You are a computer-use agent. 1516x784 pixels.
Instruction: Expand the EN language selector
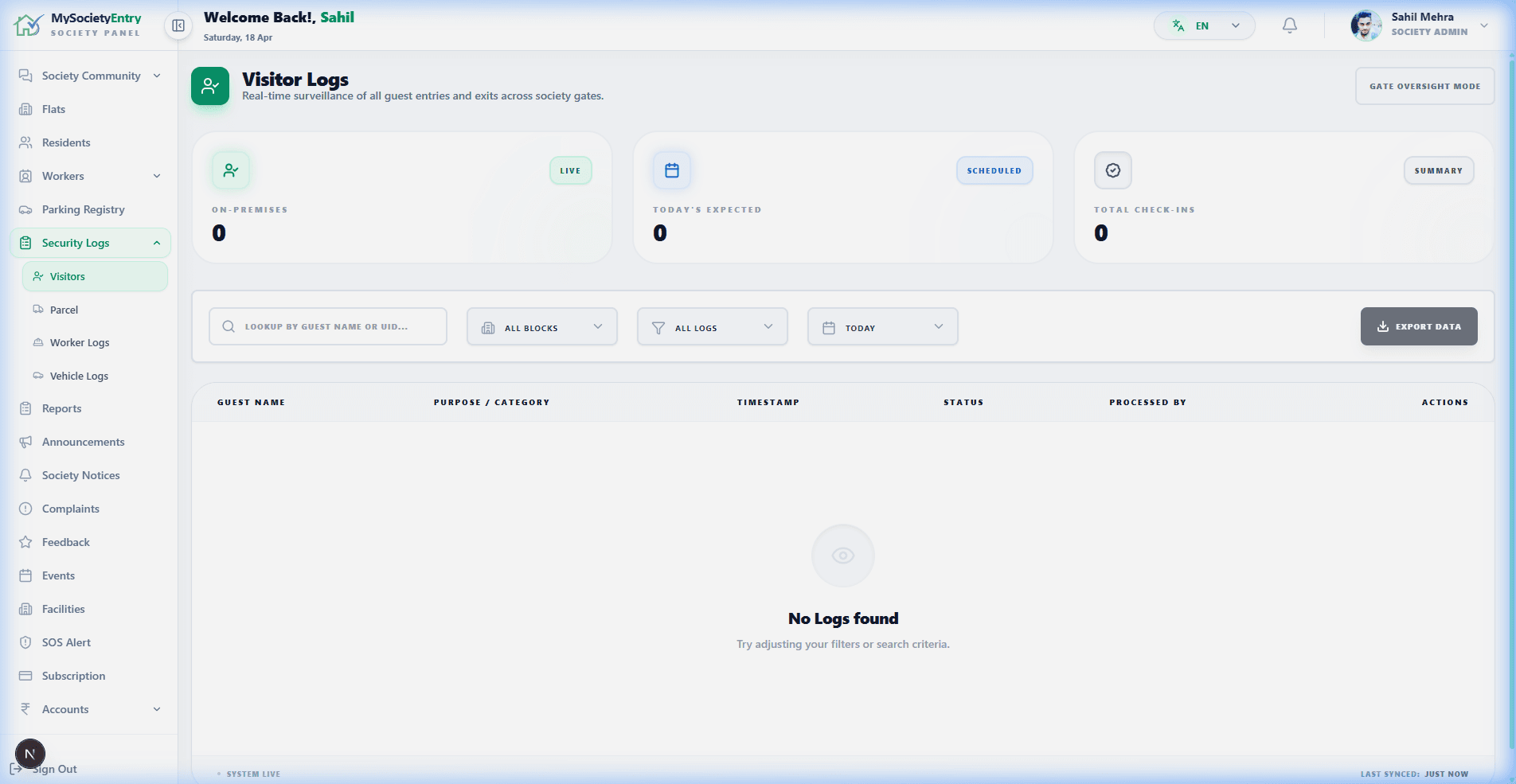[1204, 25]
